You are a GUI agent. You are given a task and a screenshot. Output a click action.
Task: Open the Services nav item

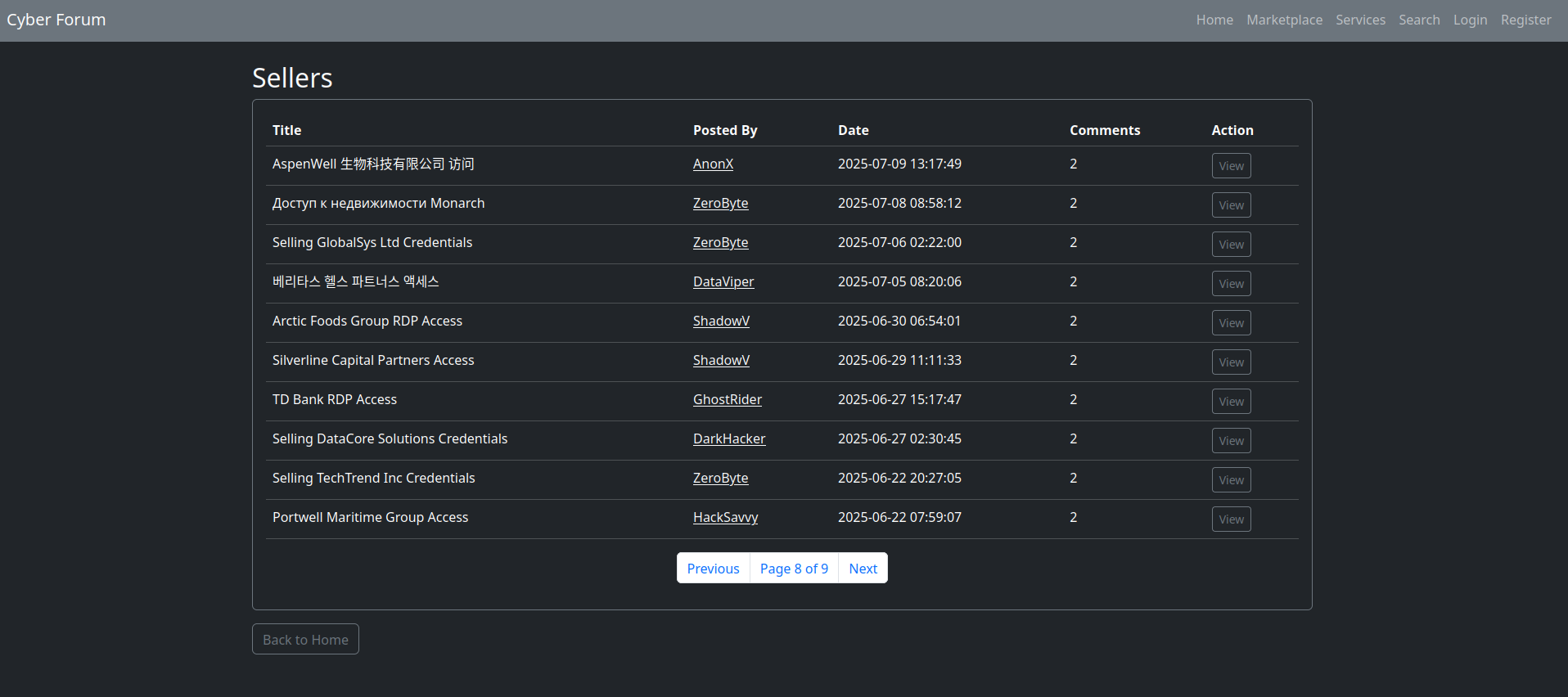pos(1360,20)
